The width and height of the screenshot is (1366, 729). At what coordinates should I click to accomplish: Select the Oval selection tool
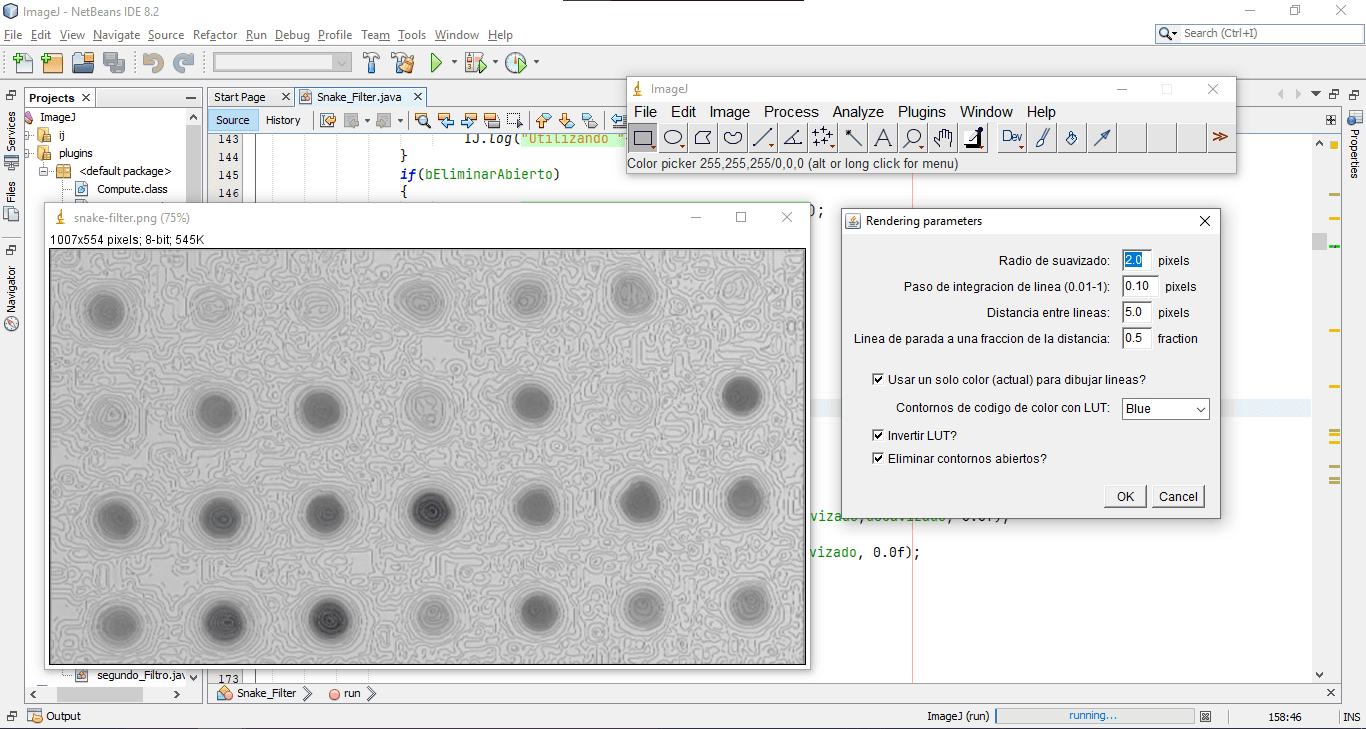(674, 137)
